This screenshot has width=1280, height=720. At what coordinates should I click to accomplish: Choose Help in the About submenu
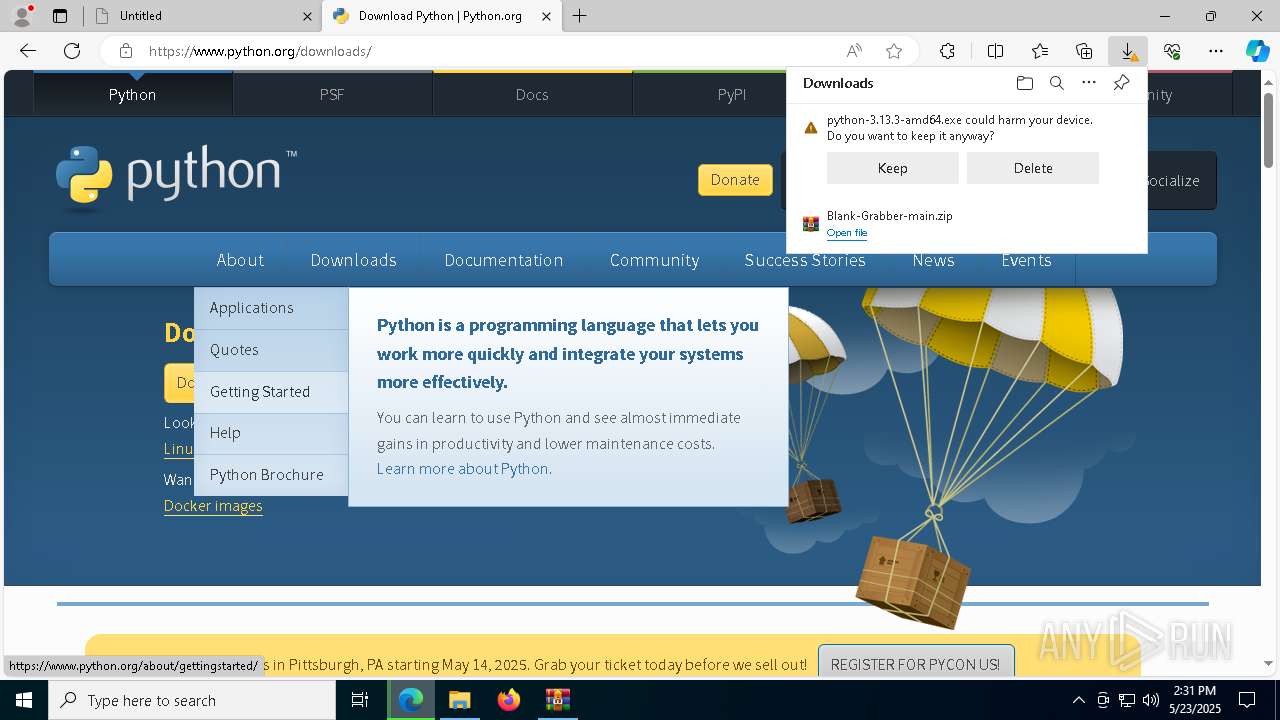click(x=271, y=433)
